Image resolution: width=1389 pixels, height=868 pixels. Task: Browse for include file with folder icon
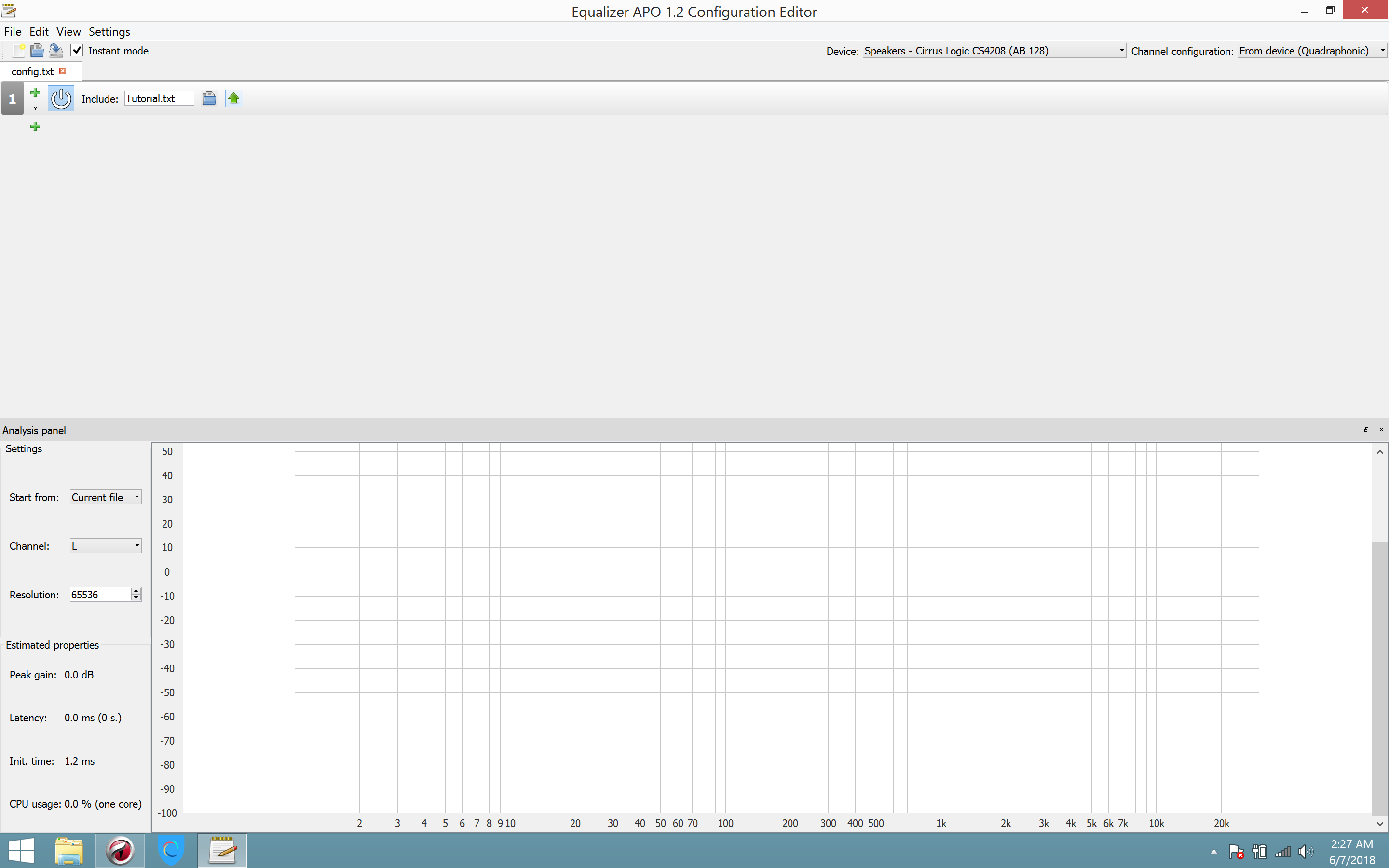pyautogui.click(x=209, y=99)
